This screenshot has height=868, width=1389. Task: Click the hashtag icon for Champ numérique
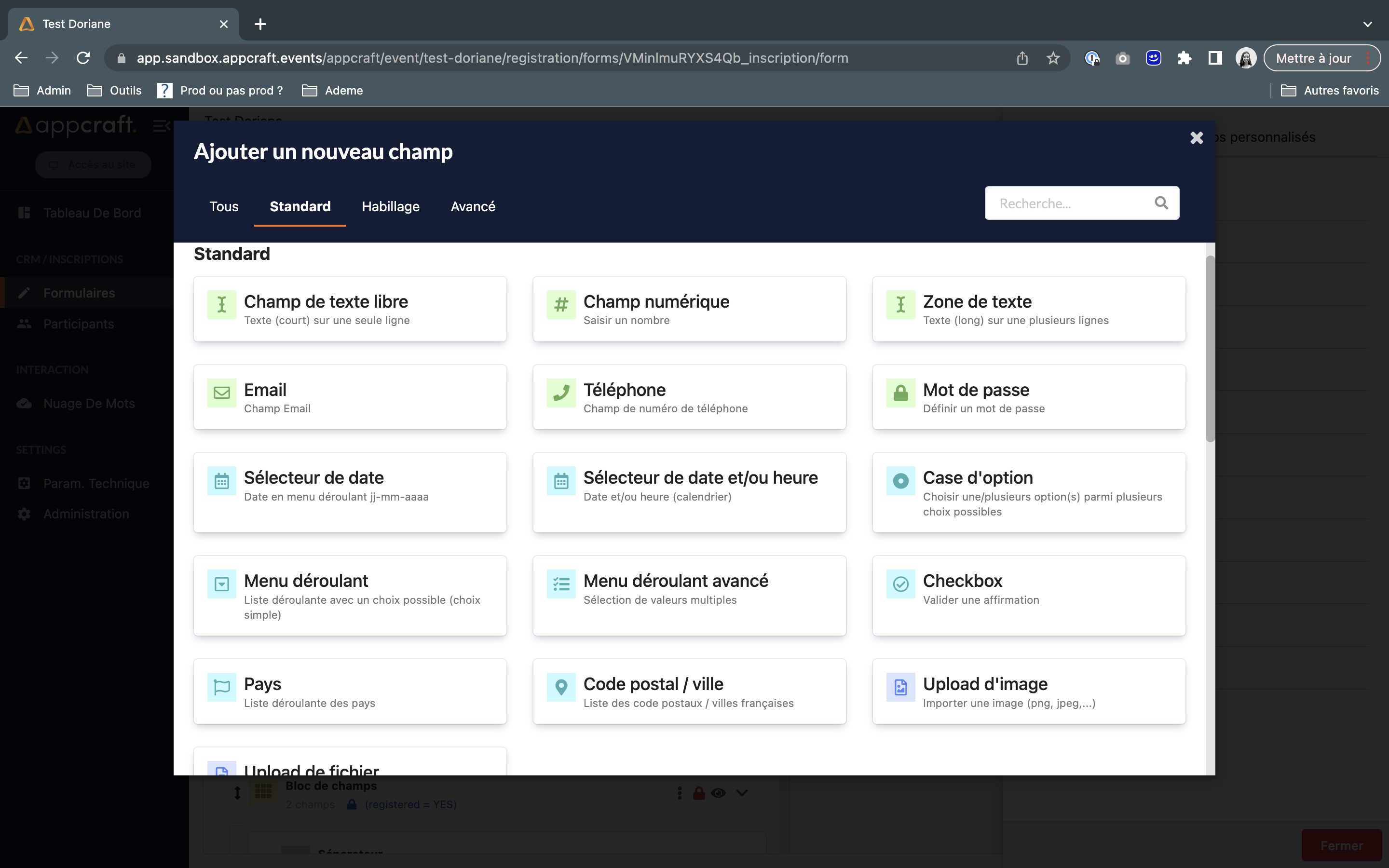(561, 304)
